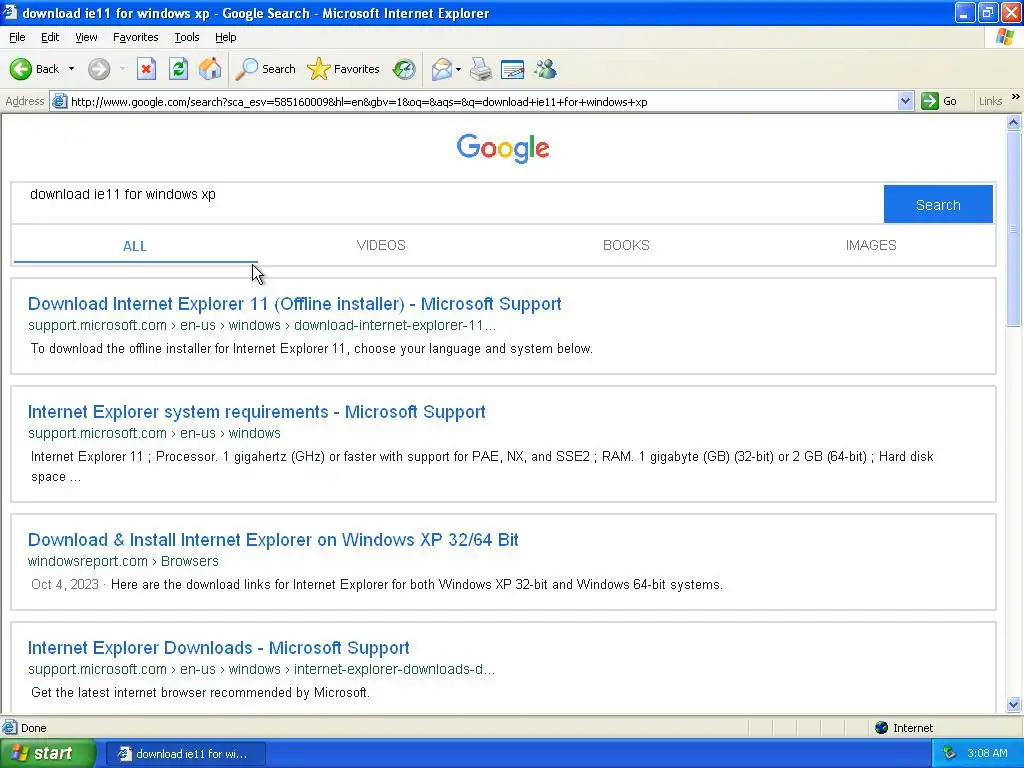
Task: Open Internet Explorer system requirements link
Action: 257,412
